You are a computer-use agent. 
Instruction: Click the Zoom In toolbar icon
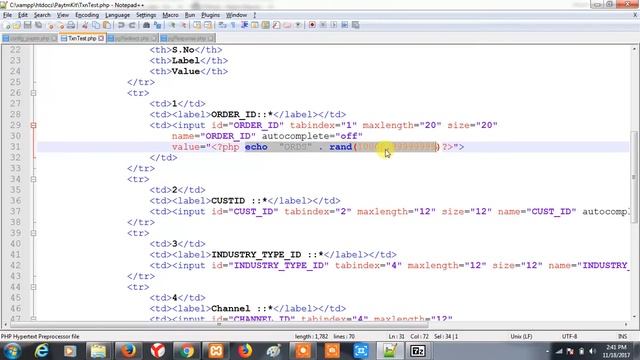[172, 25]
